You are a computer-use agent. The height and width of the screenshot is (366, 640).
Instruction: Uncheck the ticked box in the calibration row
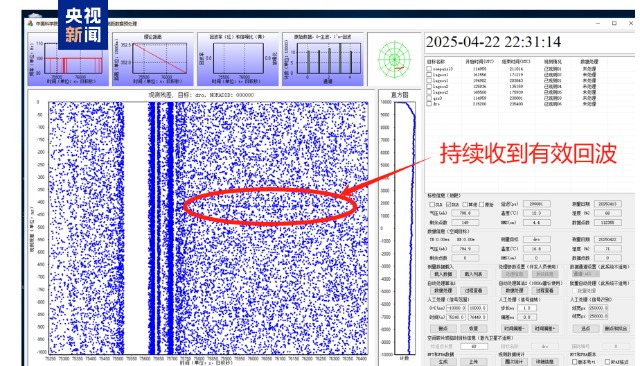coord(449,204)
